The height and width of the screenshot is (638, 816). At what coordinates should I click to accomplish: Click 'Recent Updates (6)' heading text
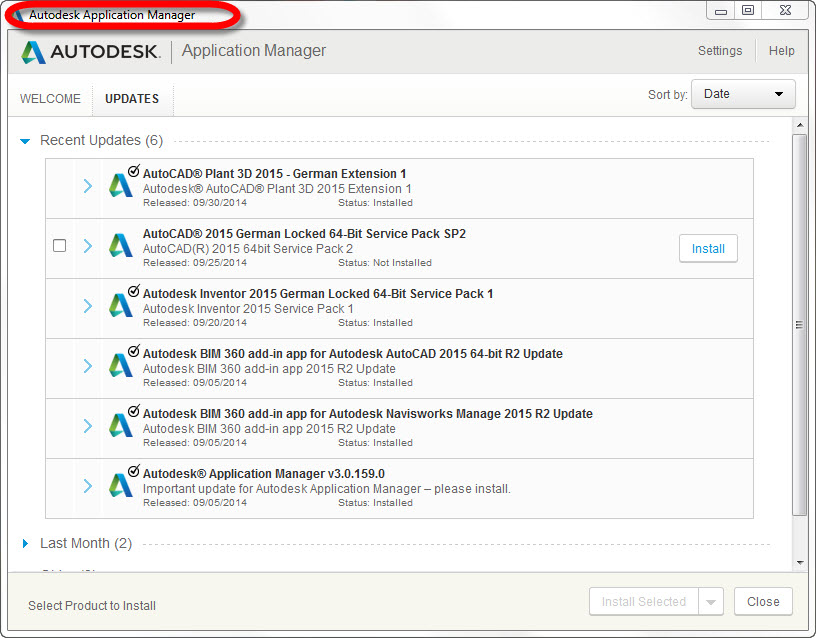click(x=101, y=141)
